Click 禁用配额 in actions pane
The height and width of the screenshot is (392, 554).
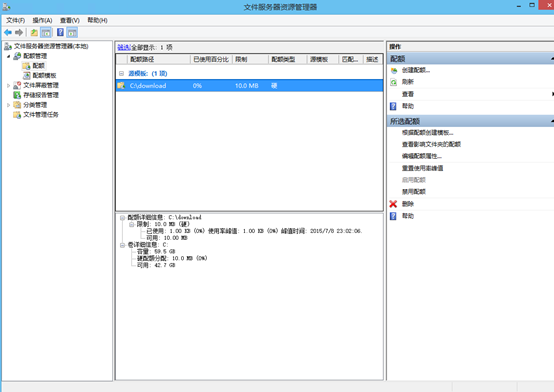414,192
